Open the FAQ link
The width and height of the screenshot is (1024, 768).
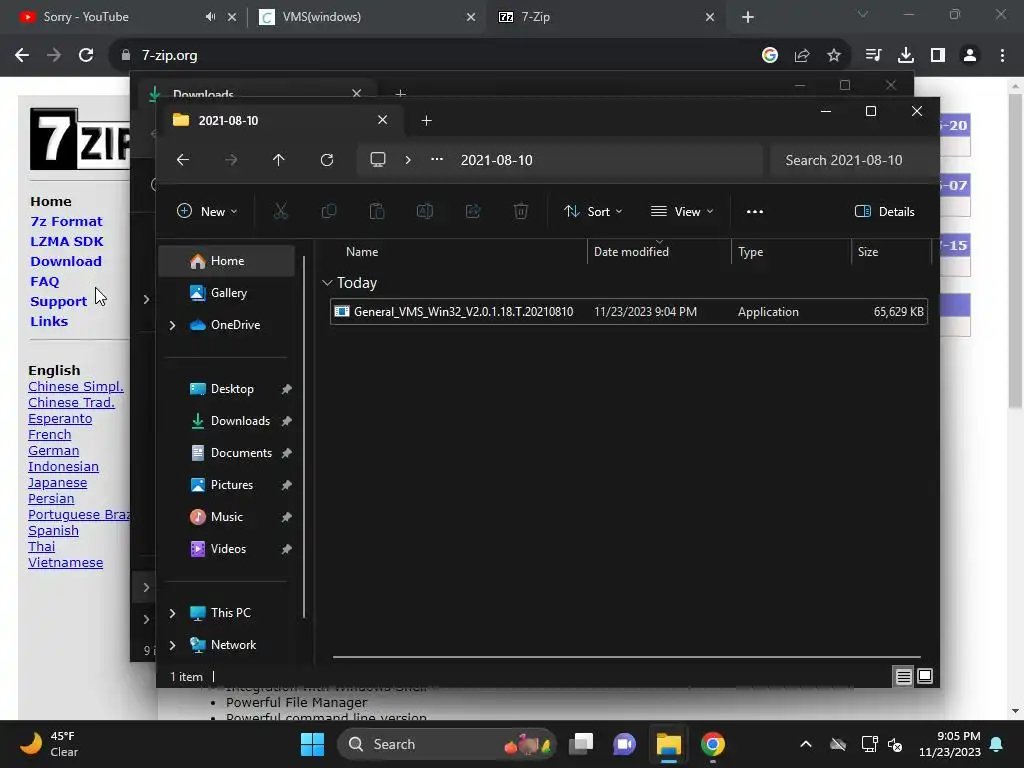pos(44,281)
